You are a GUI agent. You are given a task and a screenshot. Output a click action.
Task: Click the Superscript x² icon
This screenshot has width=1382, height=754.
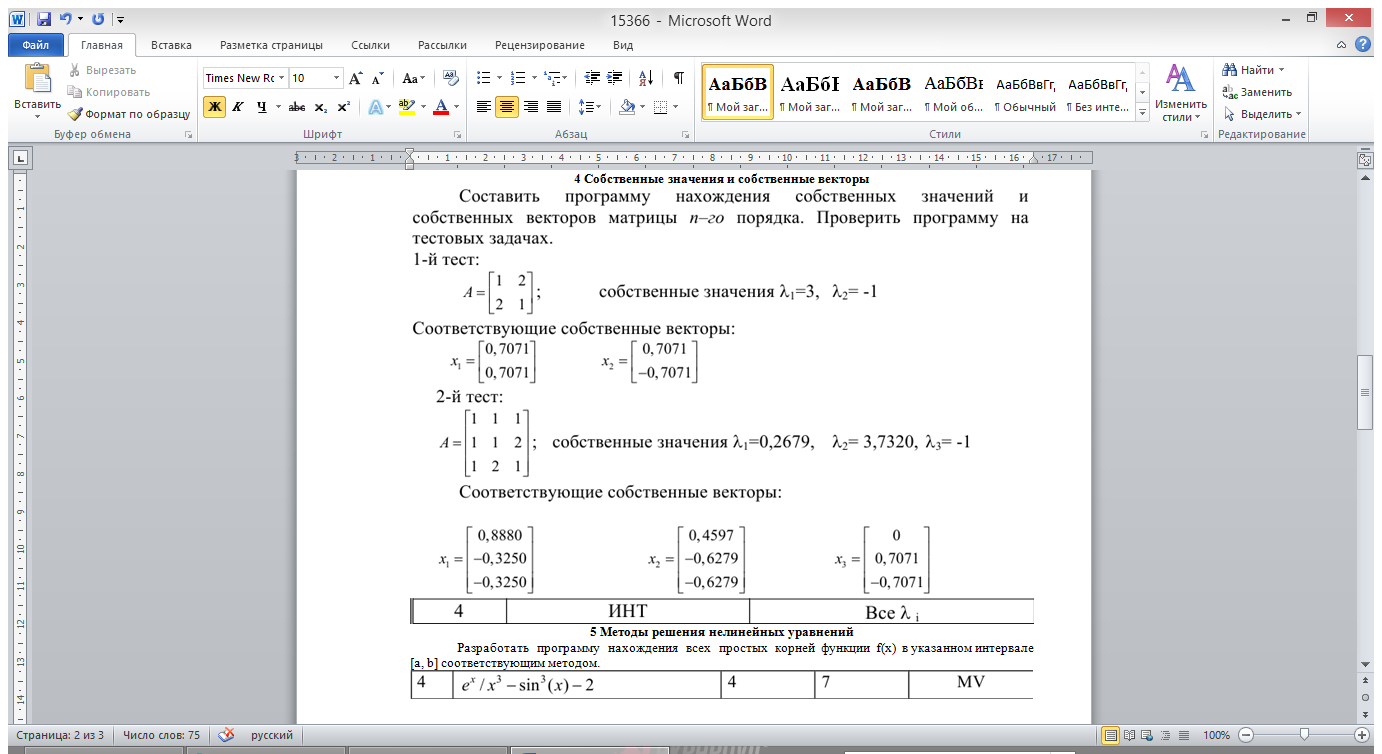pyautogui.click(x=343, y=107)
